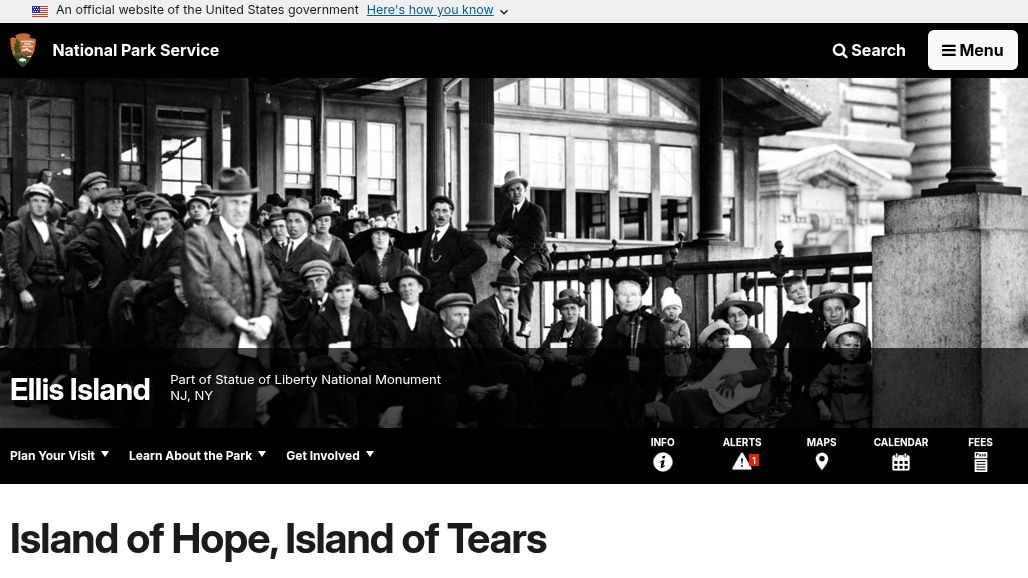Viewport: 1028px width, 578px height.
Task: Expand the Plan Your Visit dropdown
Action: click(x=59, y=455)
